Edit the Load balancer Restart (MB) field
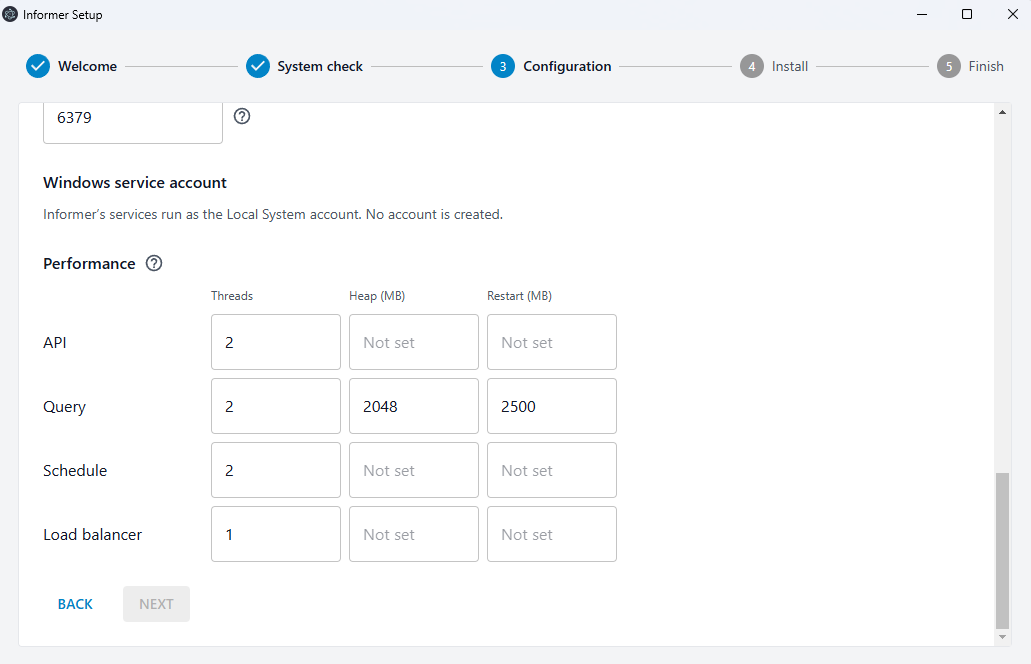Viewport: 1031px width, 664px height. click(552, 534)
